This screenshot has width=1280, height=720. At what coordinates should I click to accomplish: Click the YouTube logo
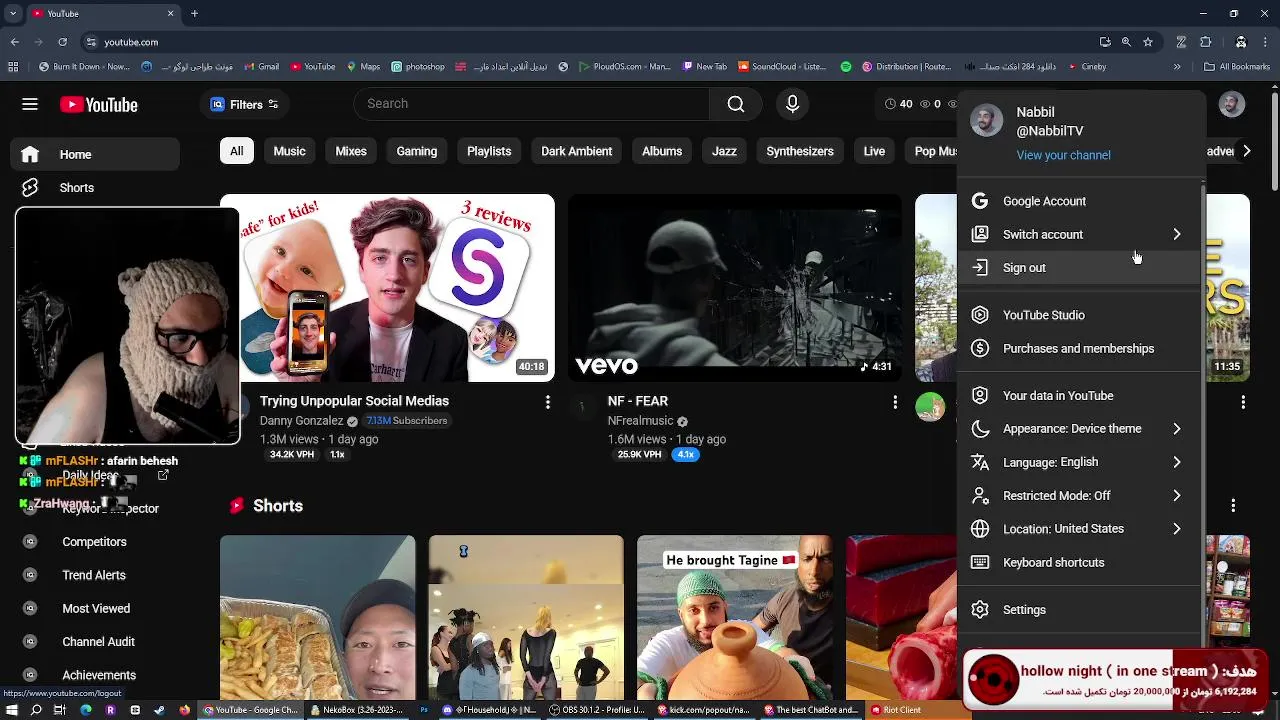pyautogui.click(x=98, y=105)
